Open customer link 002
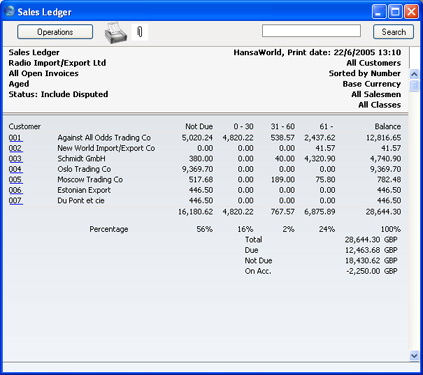Viewport: 423px width, 375px height. (x=15, y=148)
